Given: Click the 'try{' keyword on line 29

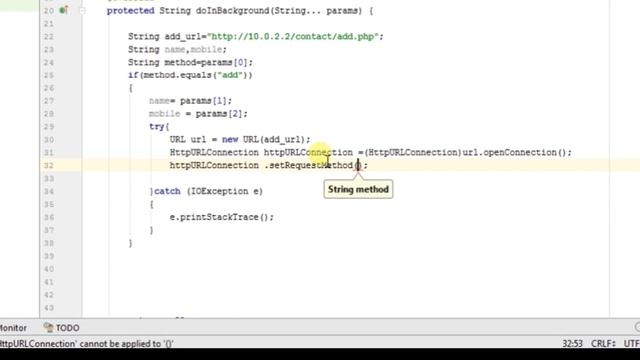Looking at the screenshot, I should [x=159, y=127].
